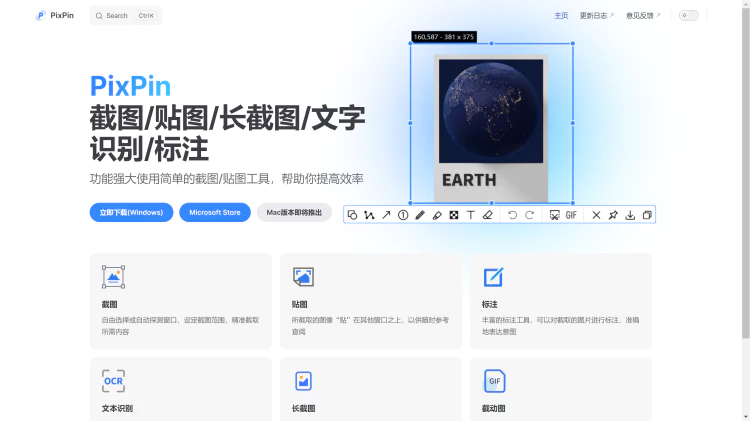
Task: Start long screenshot with scissors icon
Action: (554, 215)
